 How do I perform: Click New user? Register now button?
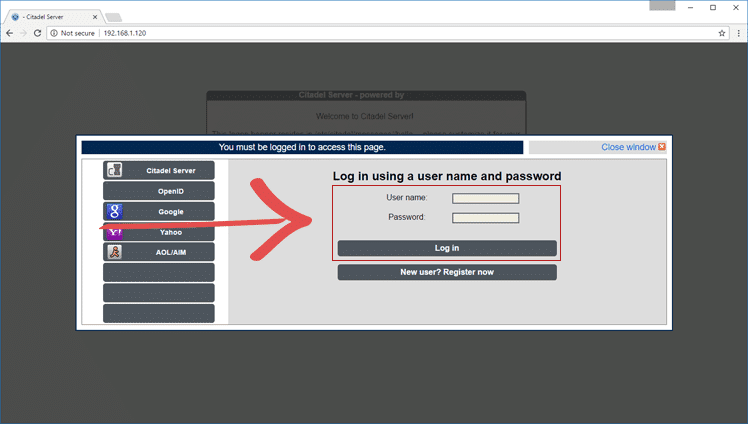tap(446, 272)
